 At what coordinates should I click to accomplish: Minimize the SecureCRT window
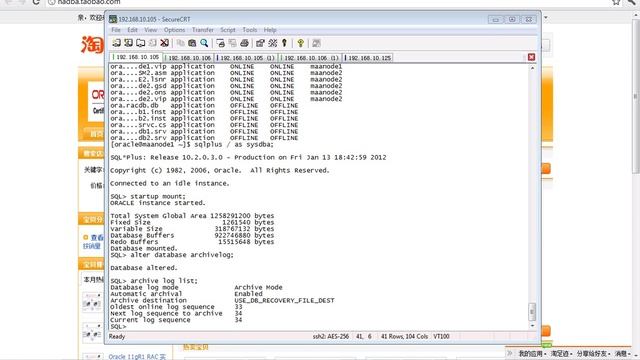point(496,20)
